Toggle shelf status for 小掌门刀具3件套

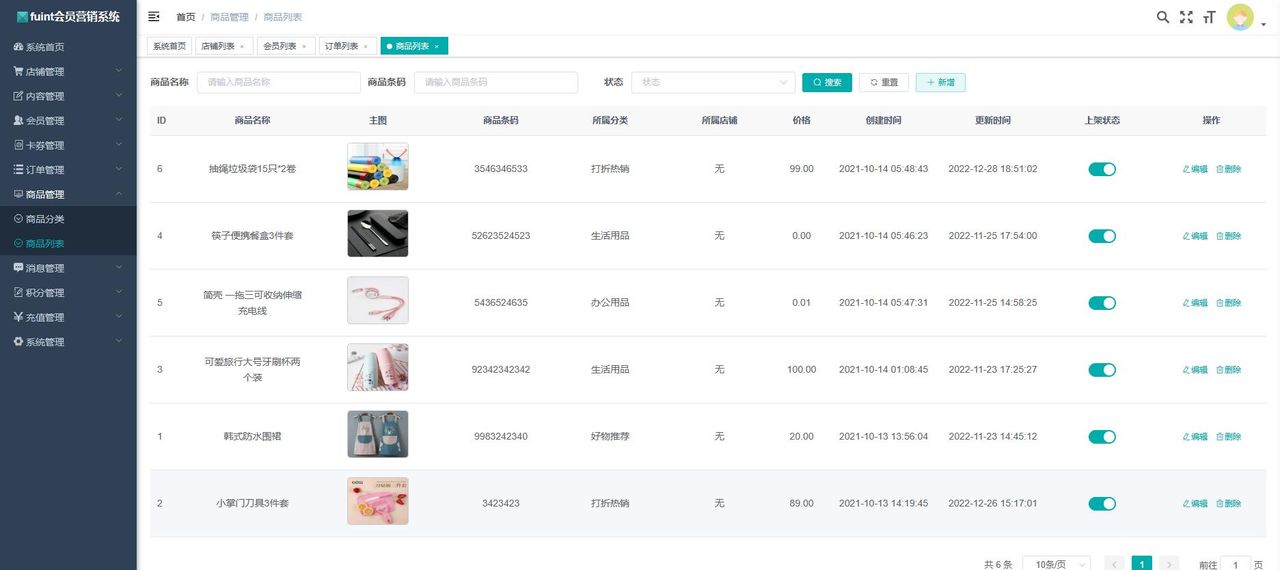pos(1102,504)
